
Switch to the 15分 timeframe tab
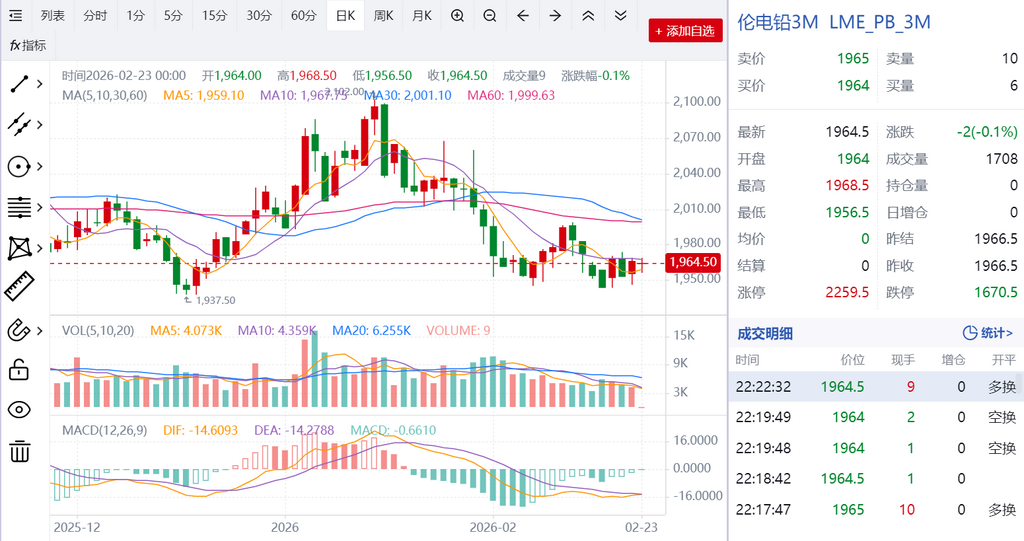[214, 16]
